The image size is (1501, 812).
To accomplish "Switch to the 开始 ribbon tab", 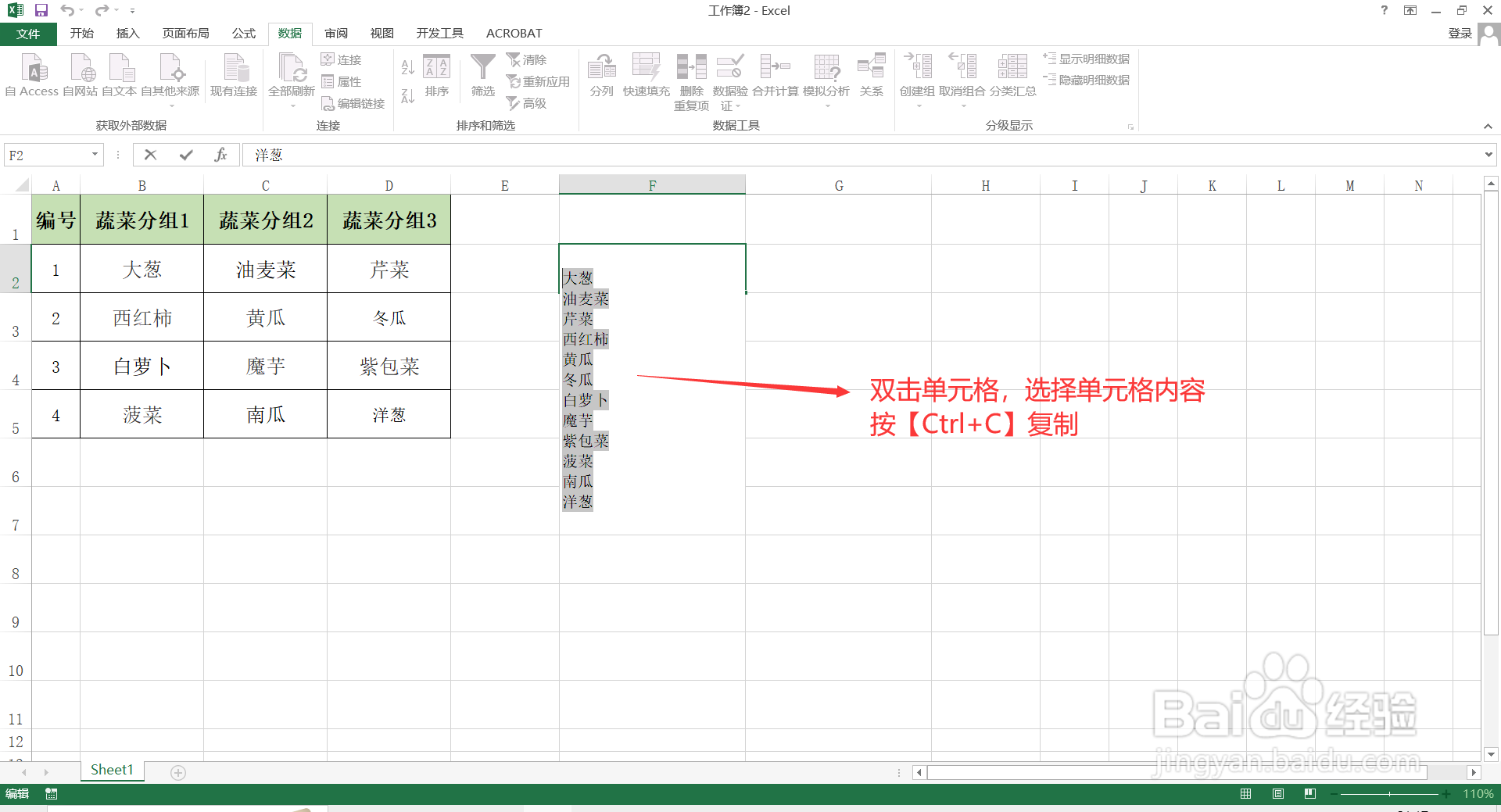I will [81, 33].
